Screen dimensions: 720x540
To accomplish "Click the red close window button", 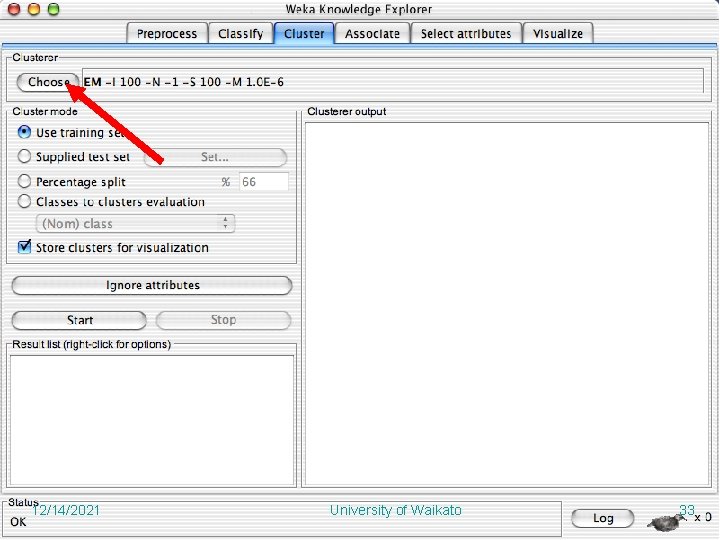I will [x=14, y=8].
